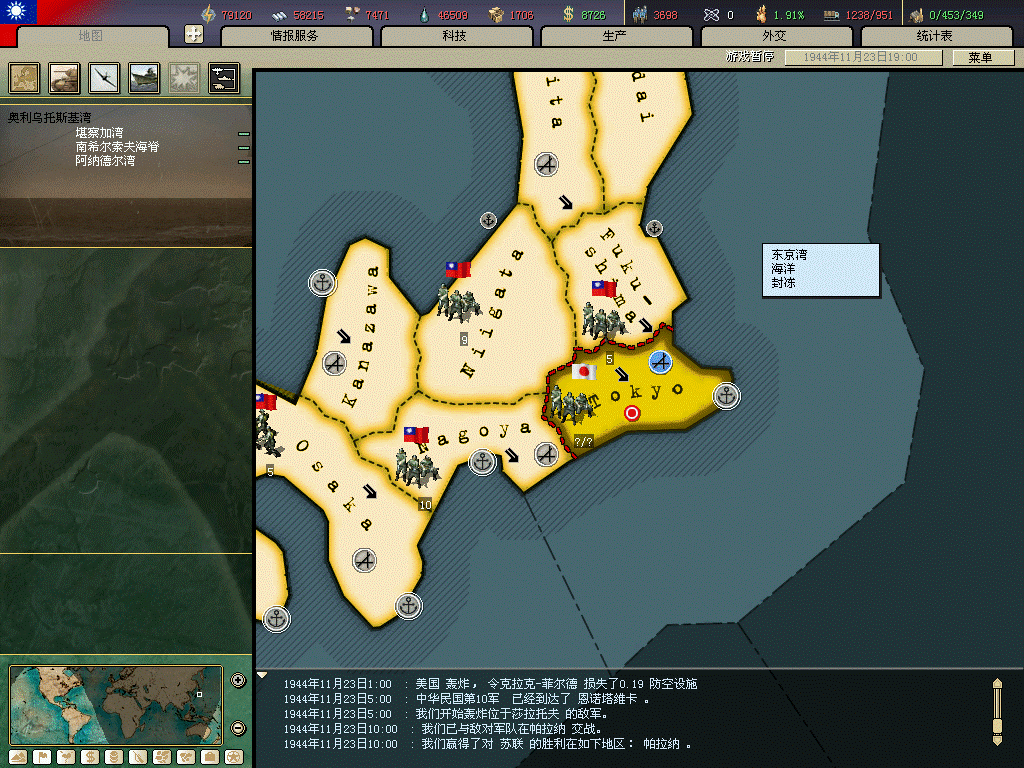Viewport: 1024px width, 768px height.
Task: Toggle the green bar next to 堪察加湾
Action: [x=244, y=134]
